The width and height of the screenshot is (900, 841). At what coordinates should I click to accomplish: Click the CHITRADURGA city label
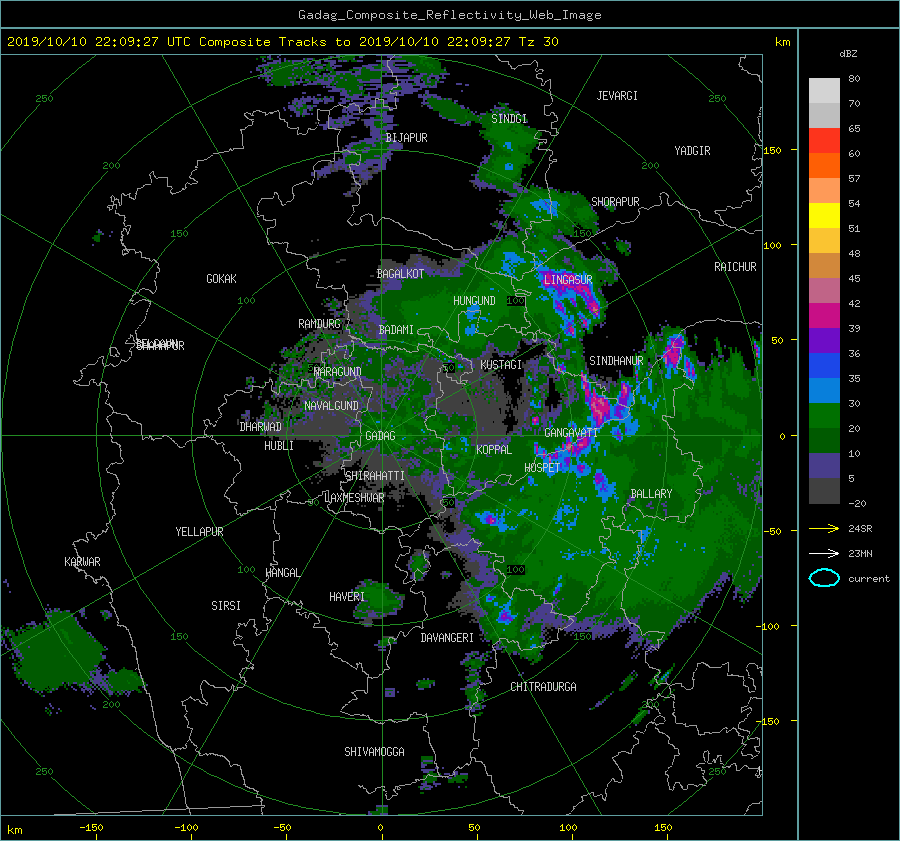click(x=543, y=687)
